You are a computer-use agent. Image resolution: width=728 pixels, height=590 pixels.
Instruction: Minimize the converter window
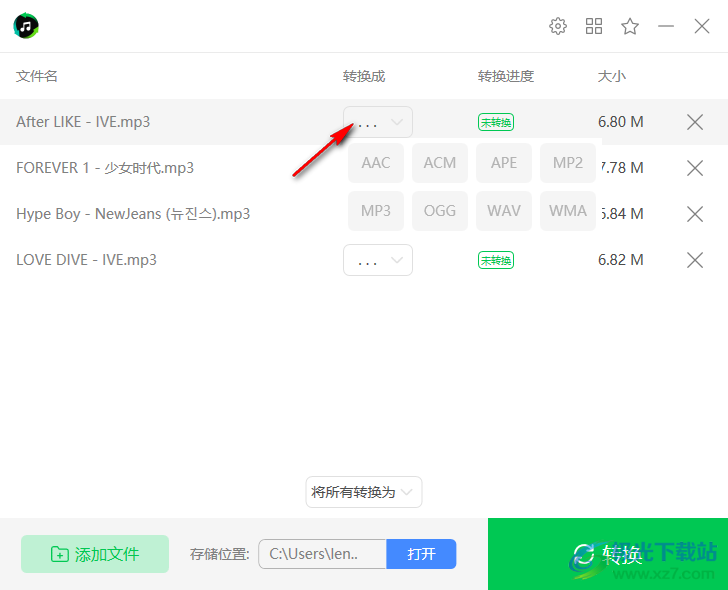[x=666, y=26]
